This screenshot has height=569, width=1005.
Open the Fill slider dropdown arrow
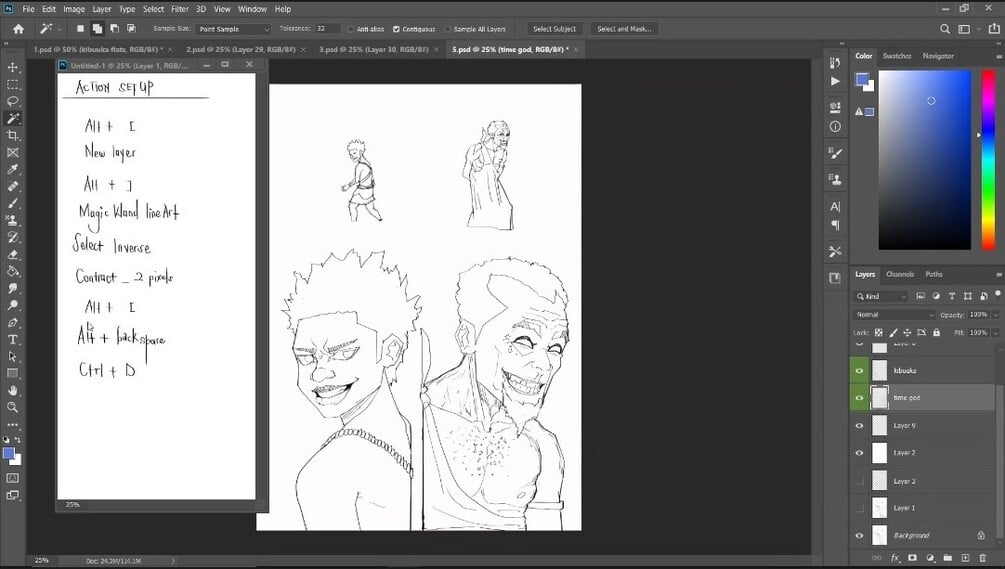tap(995, 333)
